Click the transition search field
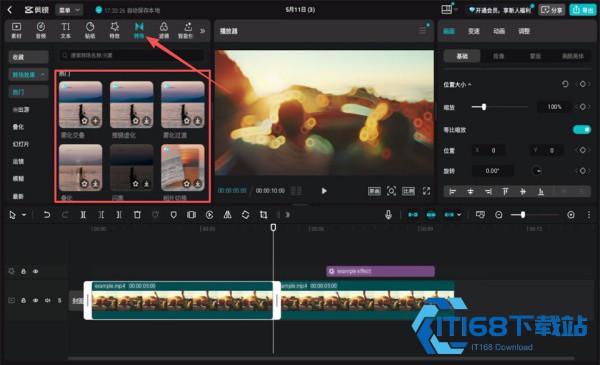 point(131,55)
